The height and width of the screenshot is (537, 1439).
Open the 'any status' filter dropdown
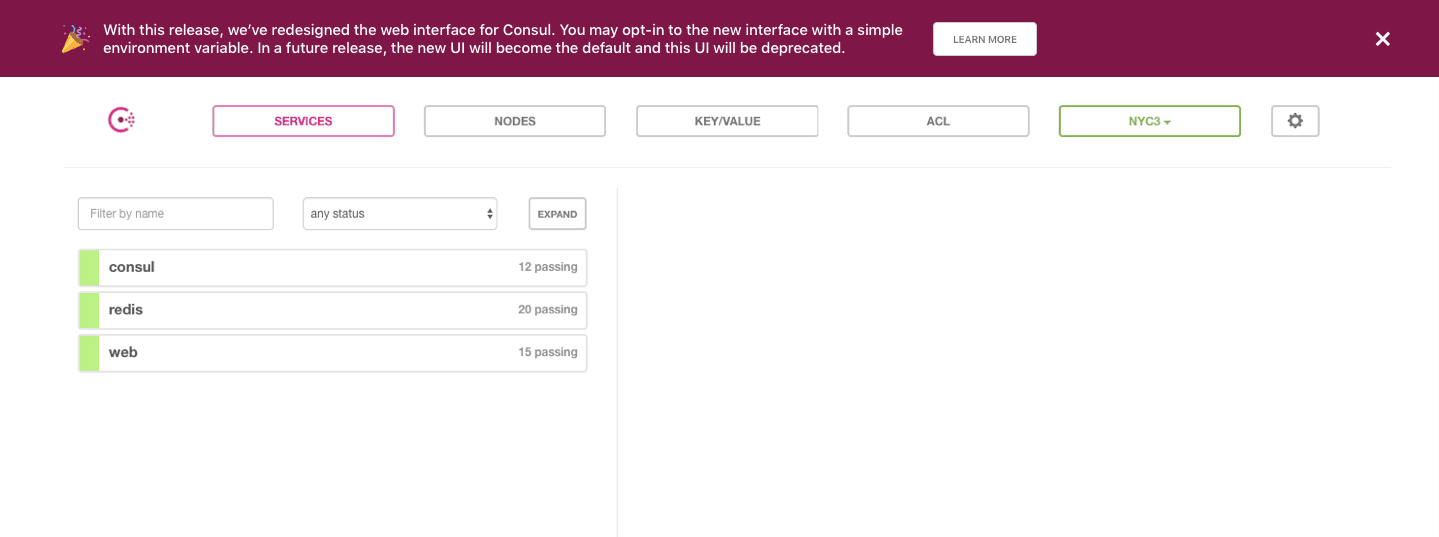pos(400,214)
